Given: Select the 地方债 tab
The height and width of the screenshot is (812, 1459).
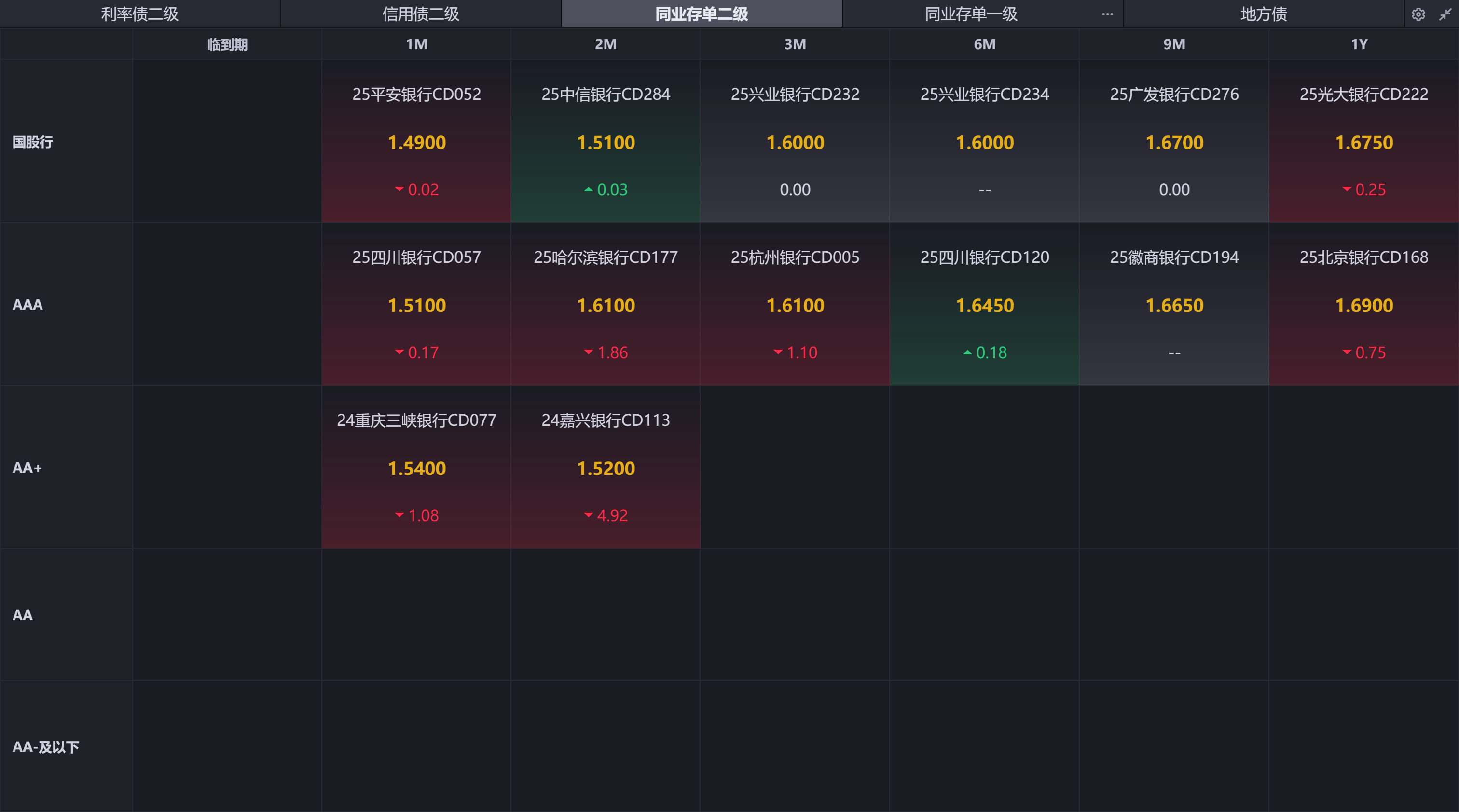Looking at the screenshot, I should pyautogui.click(x=1263, y=14).
